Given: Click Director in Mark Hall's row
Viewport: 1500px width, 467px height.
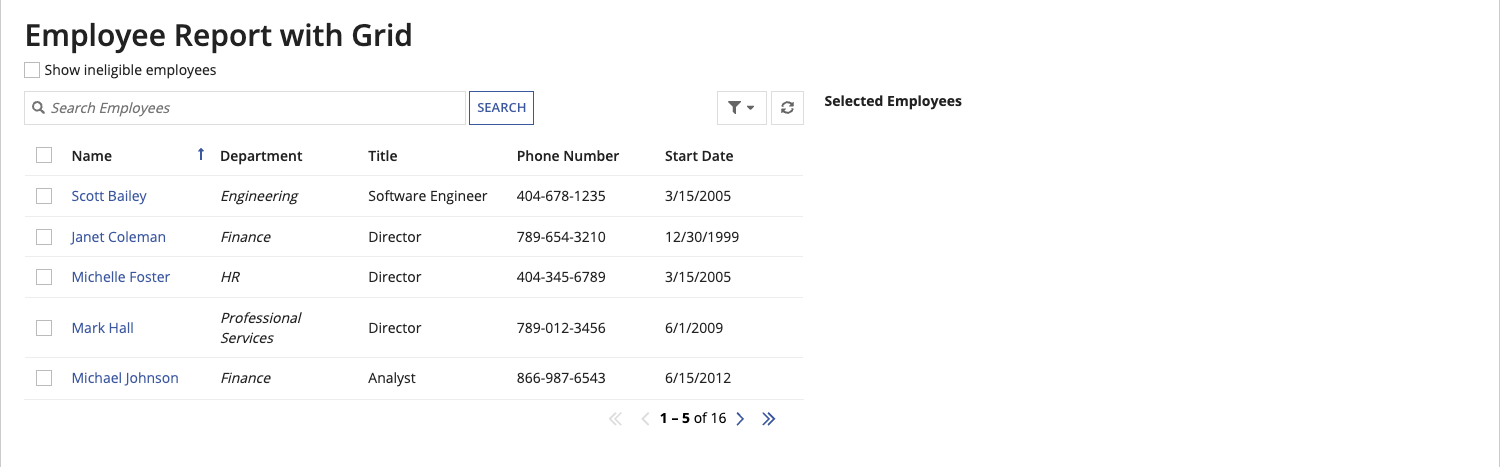Looking at the screenshot, I should (x=395, y=328).
